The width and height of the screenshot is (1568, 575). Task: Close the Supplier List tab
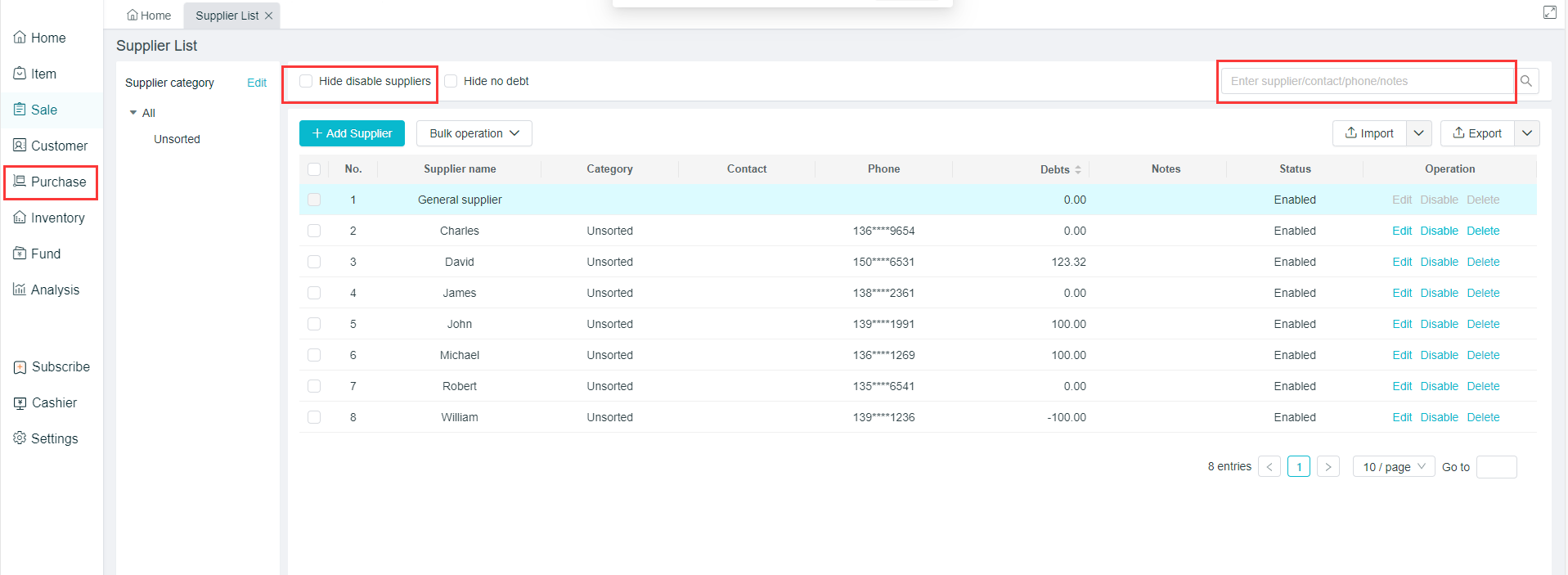click(x=268, y=16)
